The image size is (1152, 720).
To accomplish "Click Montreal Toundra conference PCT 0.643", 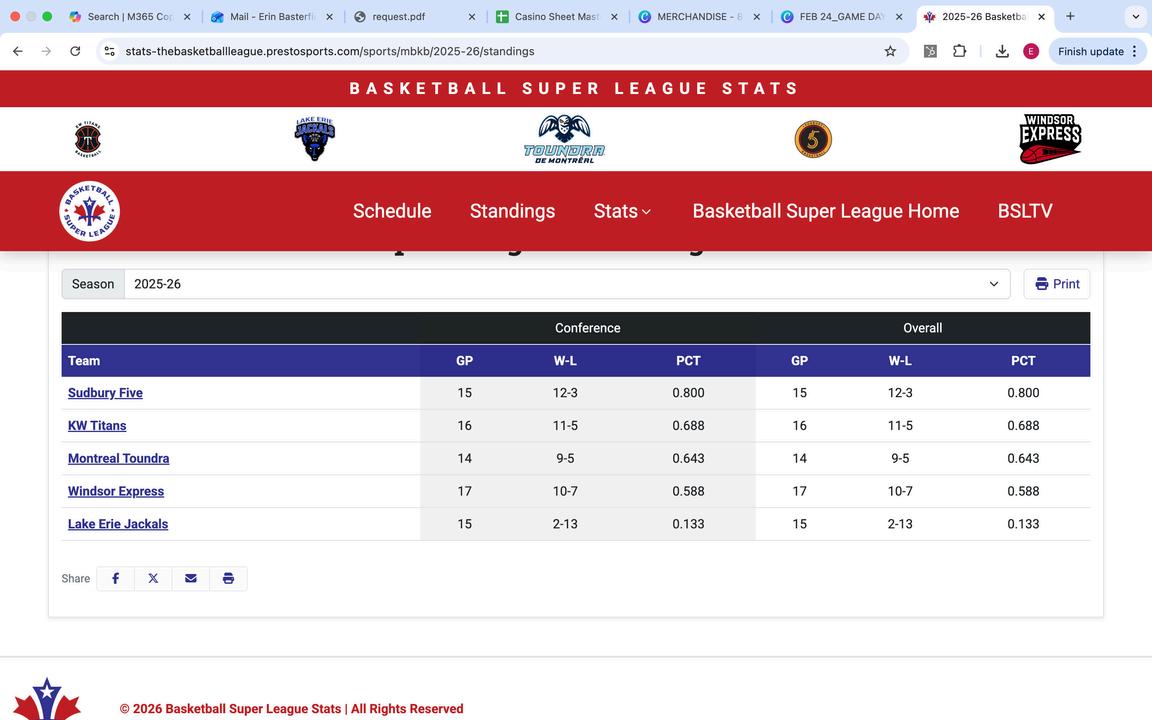I will [x=688, y=458].
